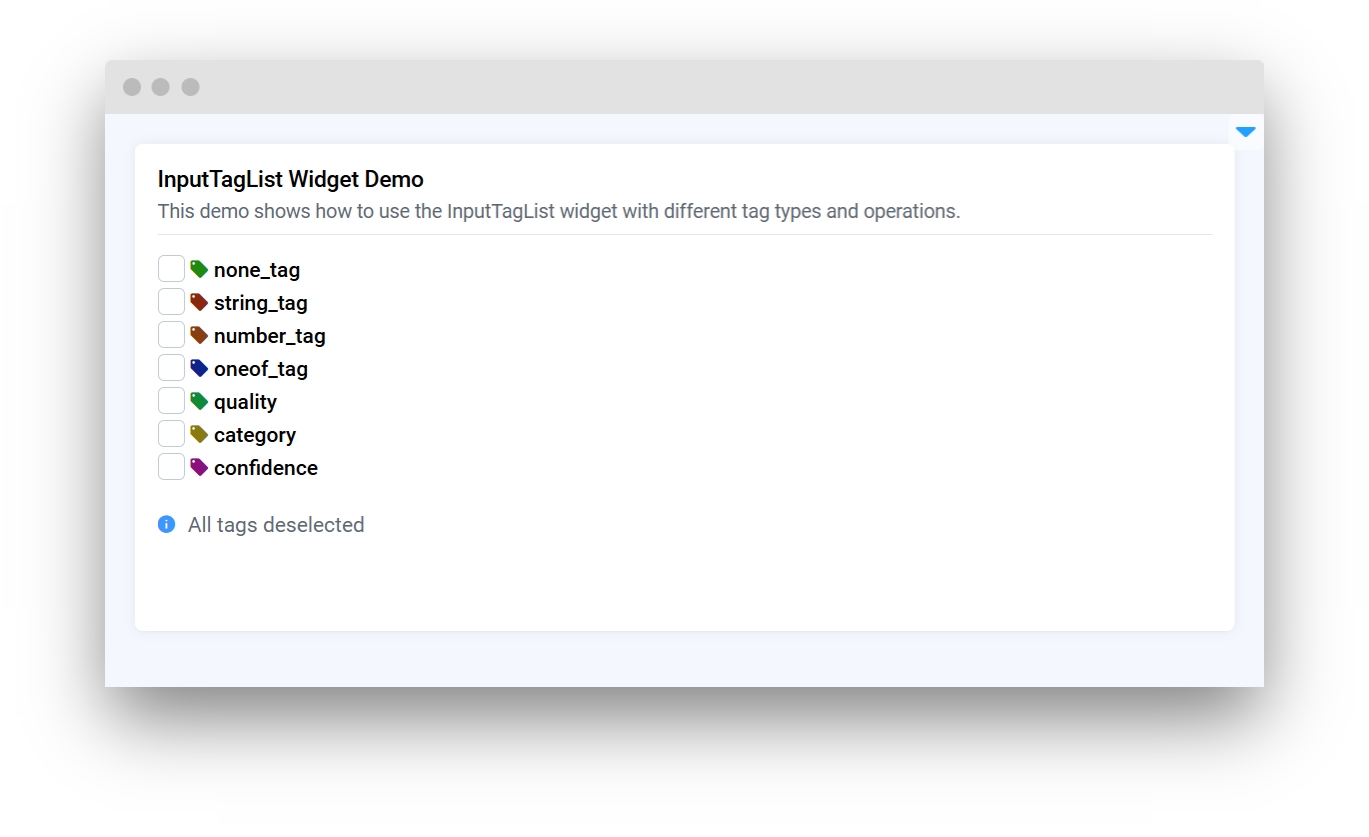The image size is (1369, 837).
Task: Expand the blue dropdown arrow at top right
Action: coord(1245,132)
